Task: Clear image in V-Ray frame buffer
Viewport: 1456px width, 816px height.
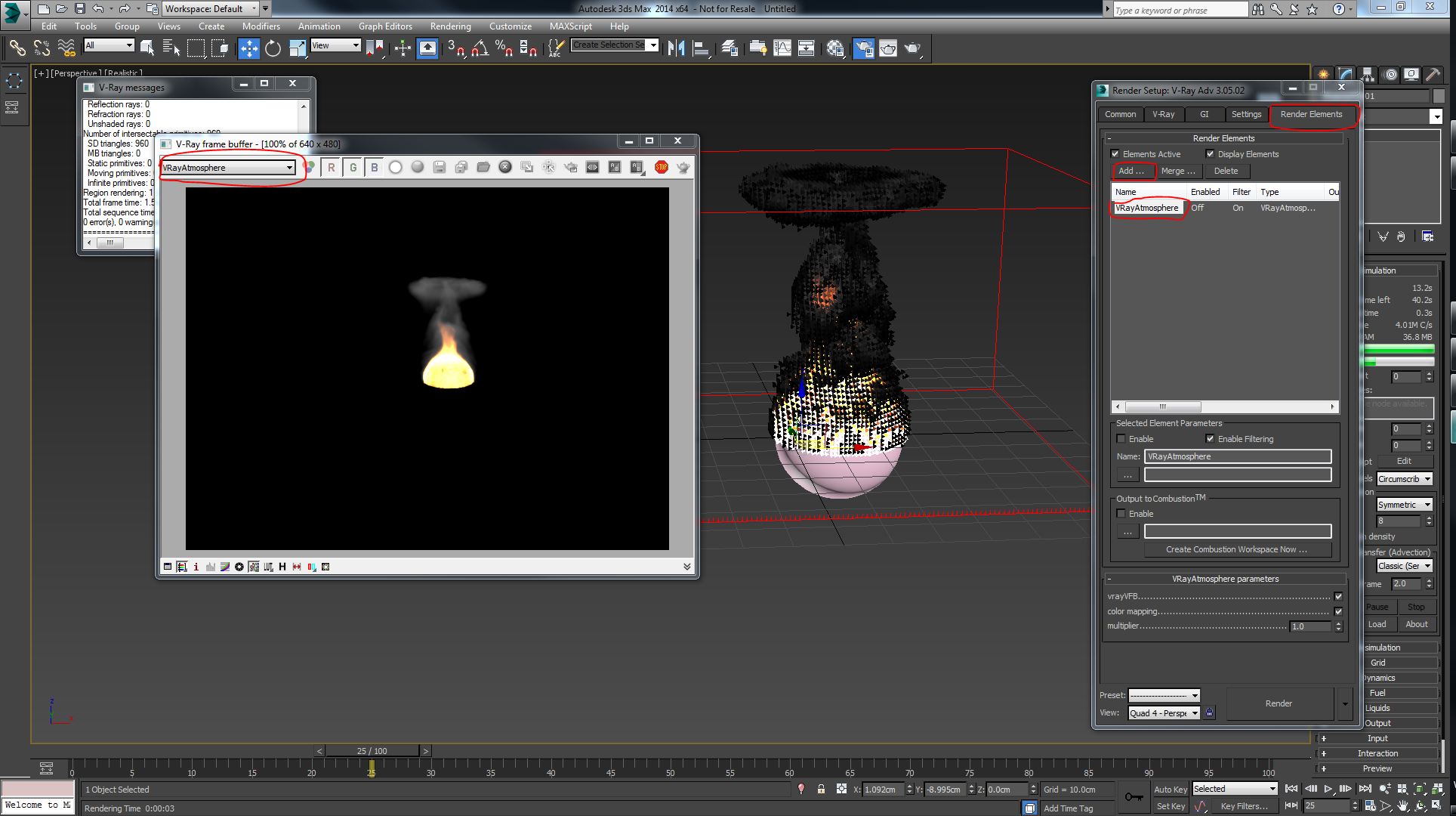Action: pos(505,168)
